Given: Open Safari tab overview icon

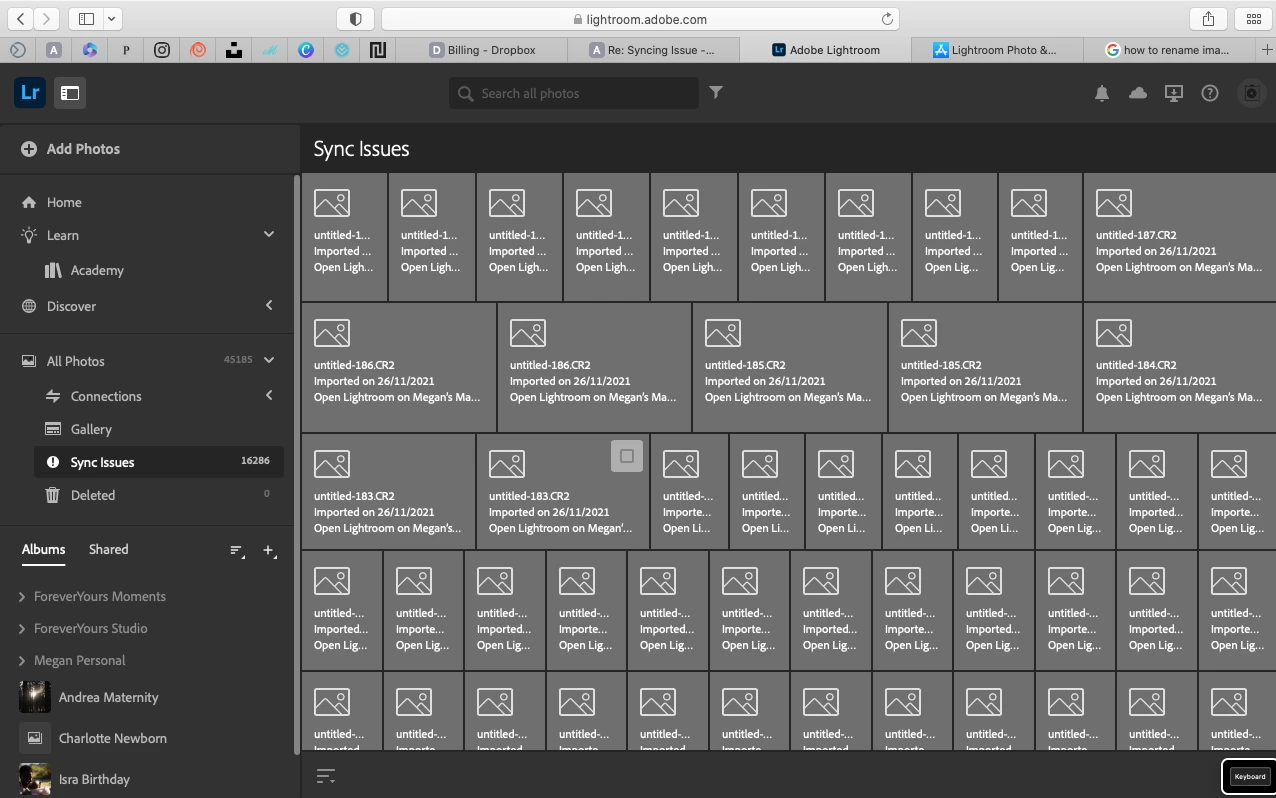Looking at the screenshot, I should [1253, 18].
